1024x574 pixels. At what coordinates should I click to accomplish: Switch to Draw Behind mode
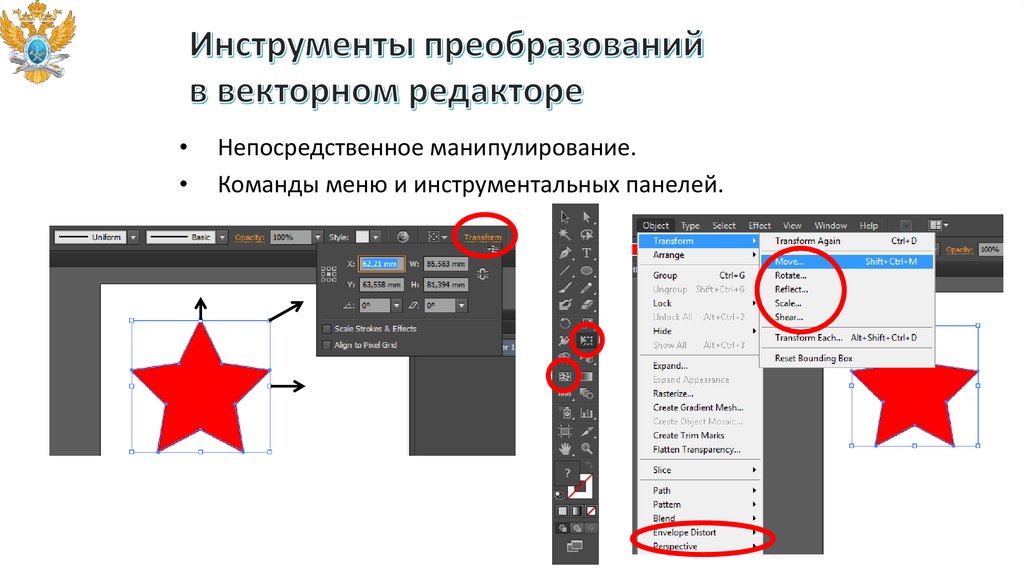pyautogui.click(x=577, y=528)
